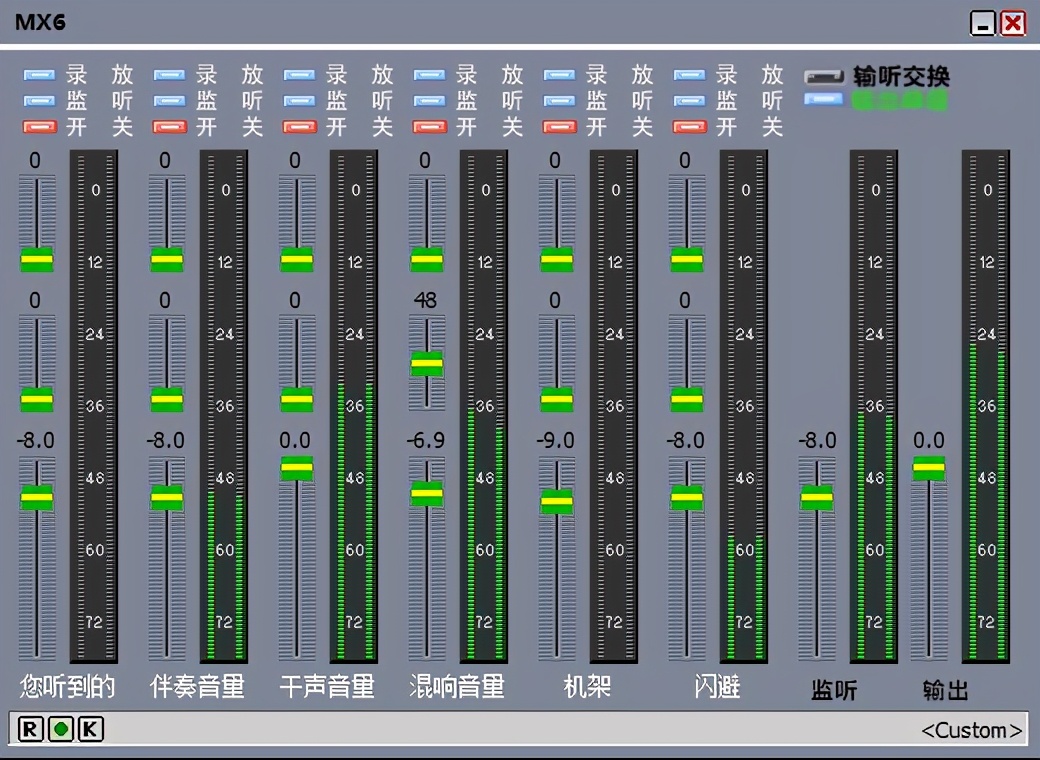
Task: Click the blue switch below 输听交换
Action: click(x=822, y=99)
